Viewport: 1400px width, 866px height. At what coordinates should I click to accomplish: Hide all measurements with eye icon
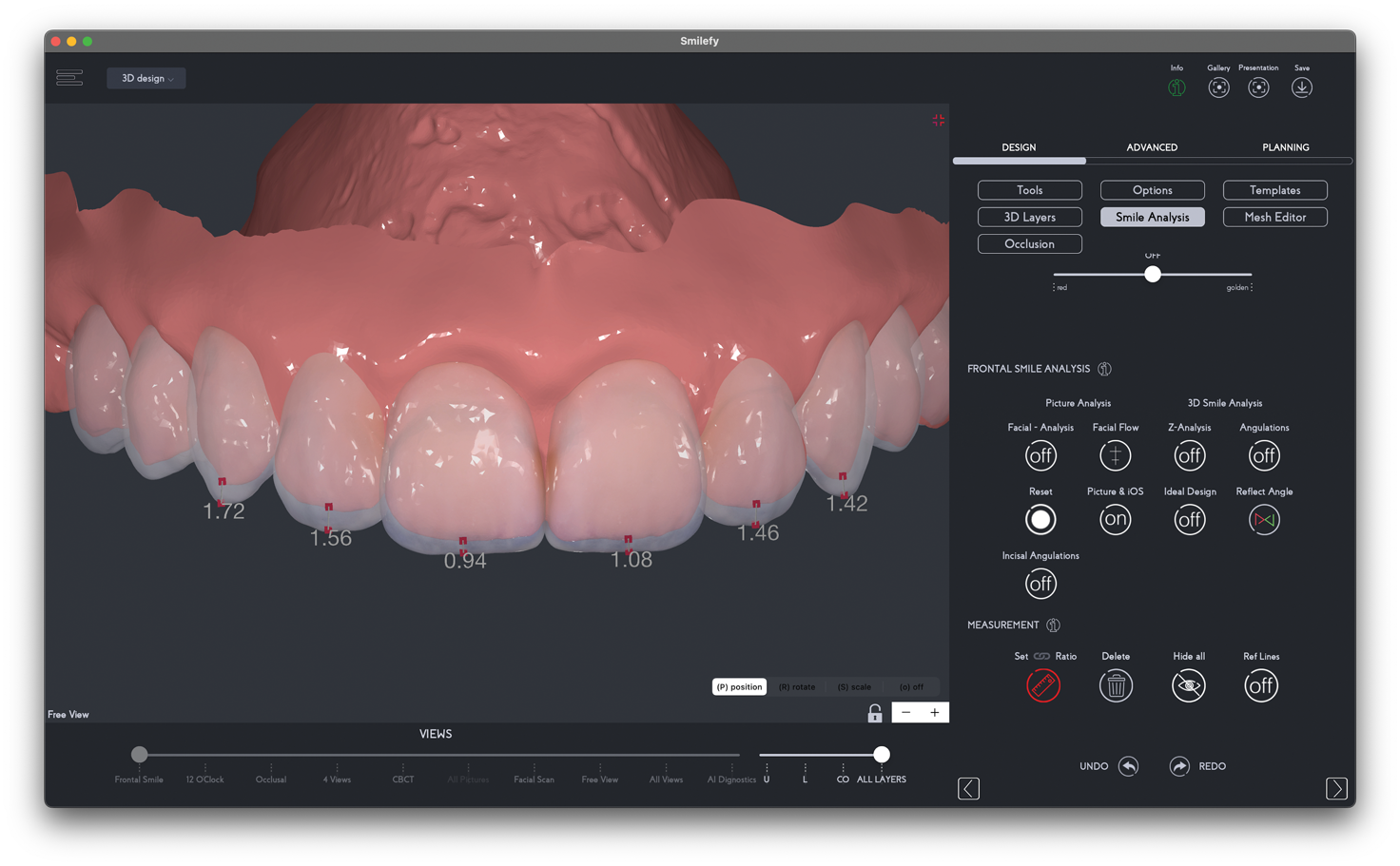1188,685
